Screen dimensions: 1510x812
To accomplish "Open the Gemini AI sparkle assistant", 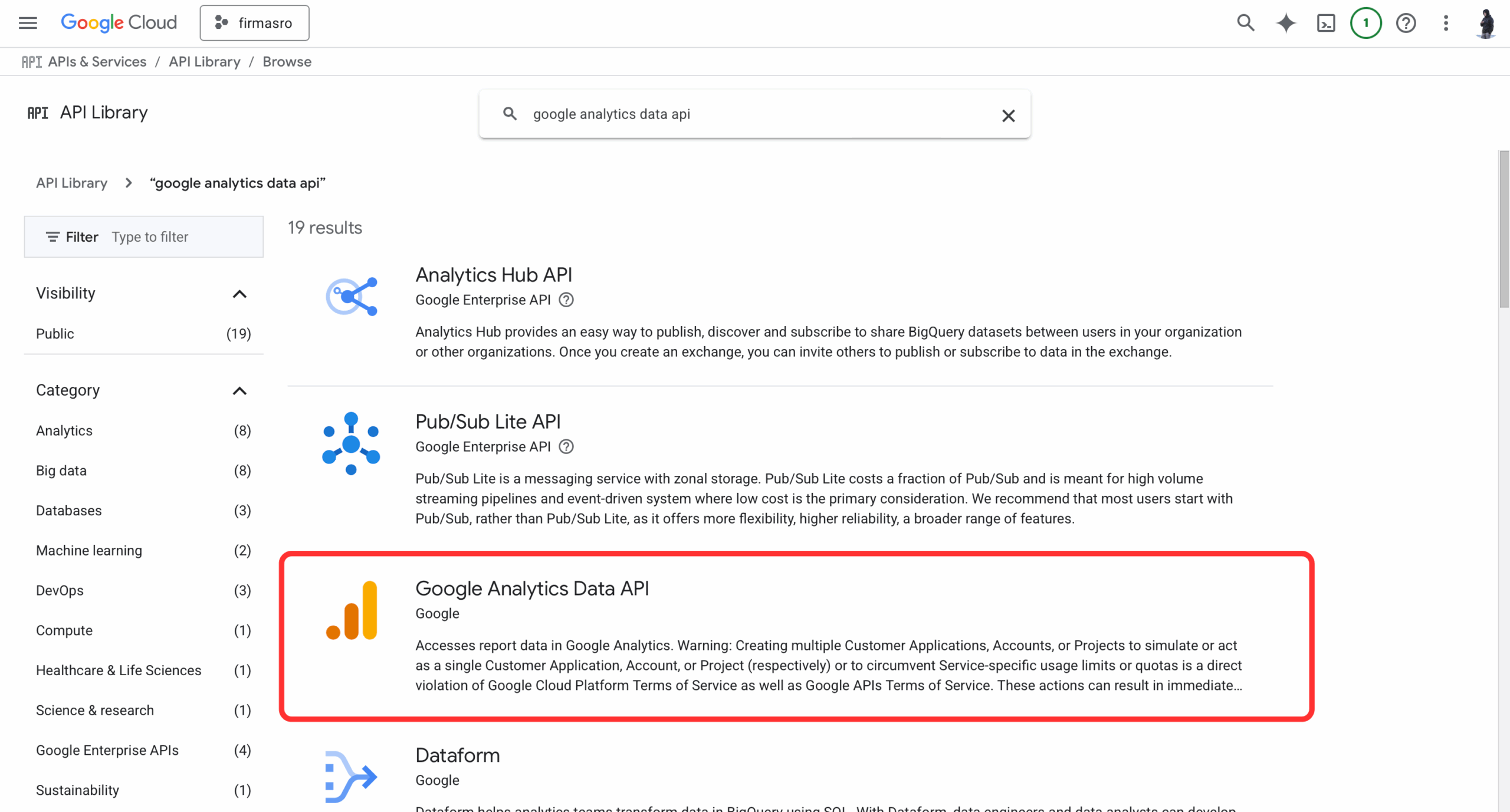I will coord(1286,23).
